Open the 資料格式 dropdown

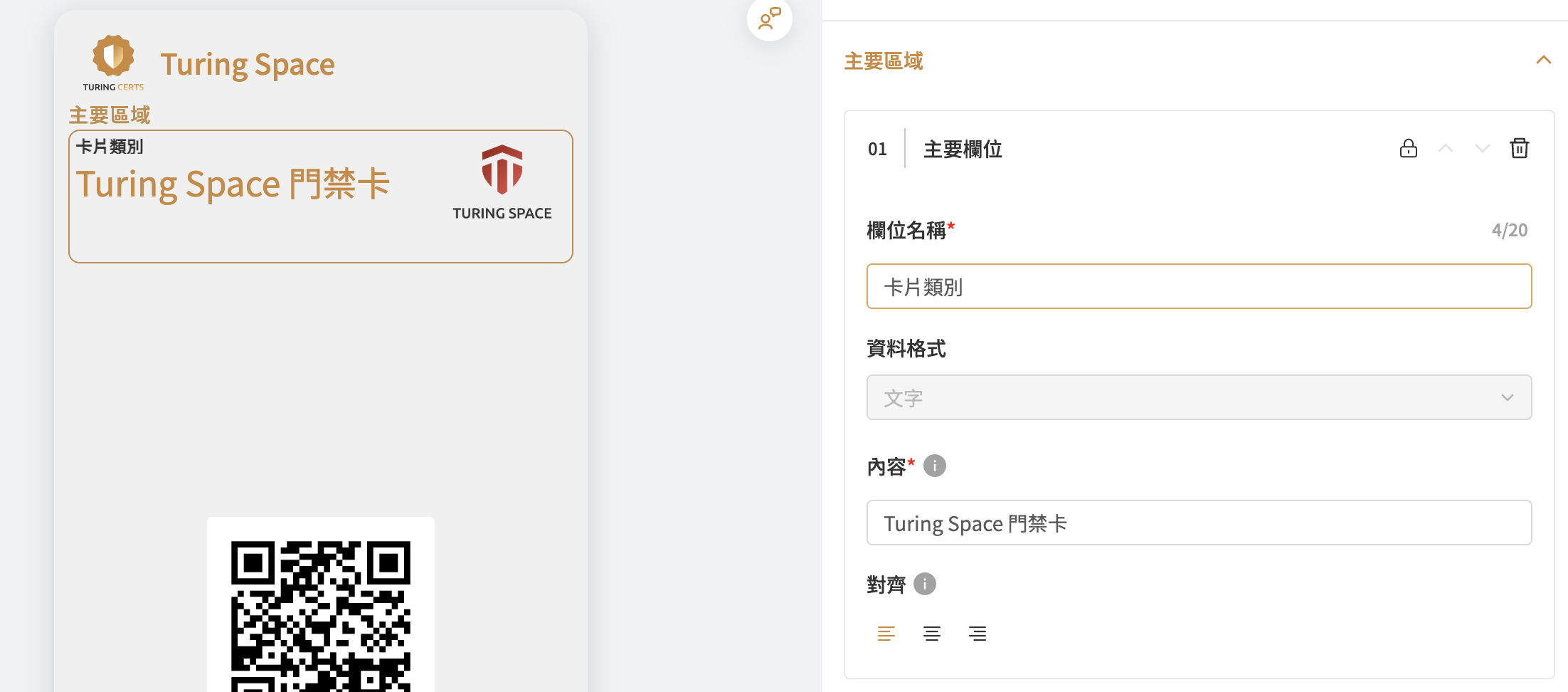[x=1198, y=397]
